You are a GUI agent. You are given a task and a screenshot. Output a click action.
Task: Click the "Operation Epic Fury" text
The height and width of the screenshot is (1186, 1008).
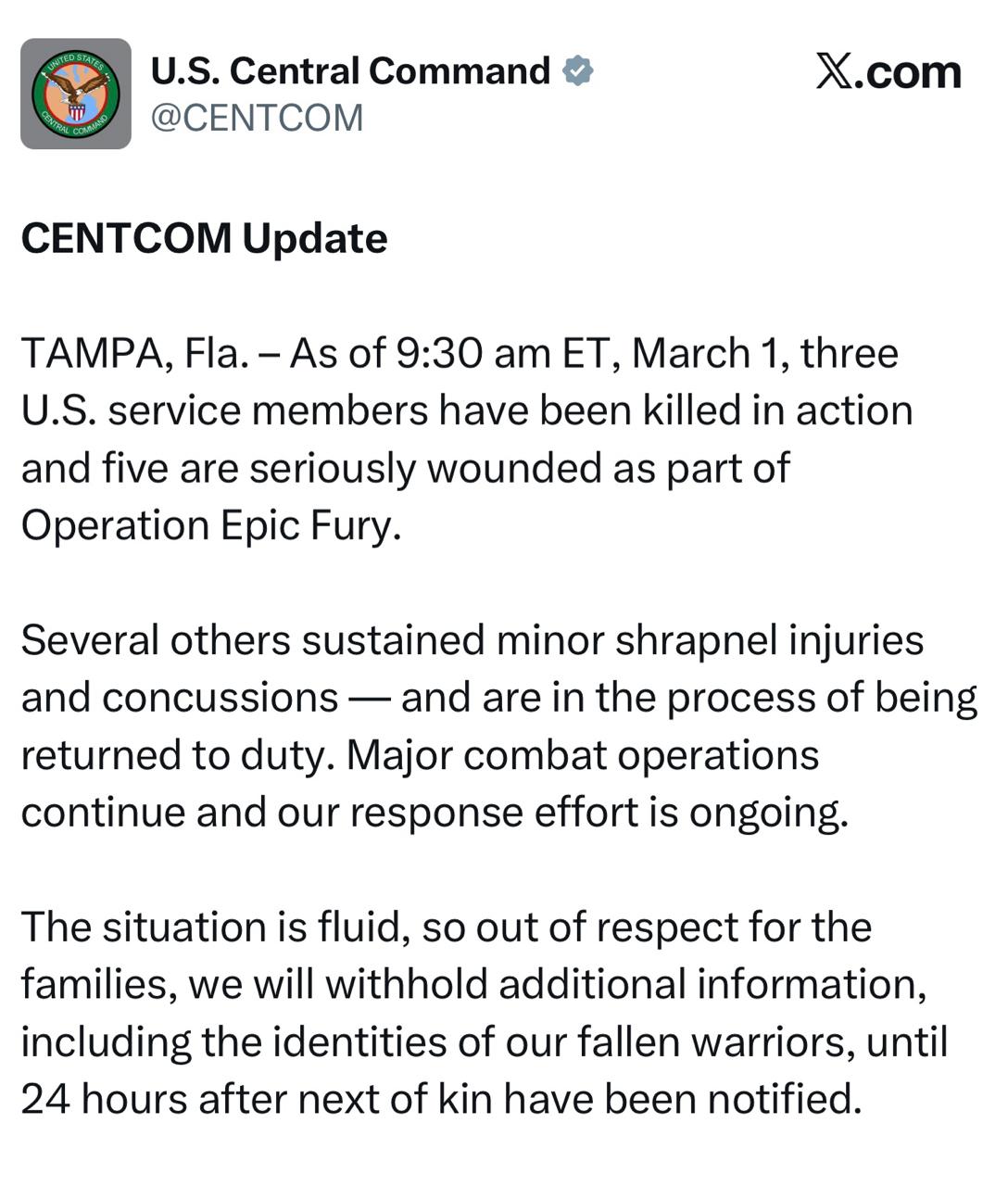[209, 525]
